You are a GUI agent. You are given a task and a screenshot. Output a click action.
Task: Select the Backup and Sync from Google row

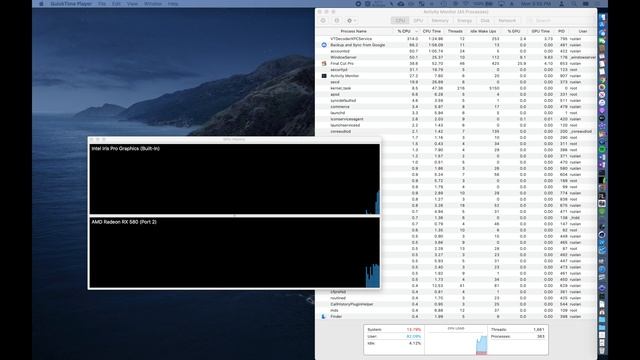[x=456, y=45]
